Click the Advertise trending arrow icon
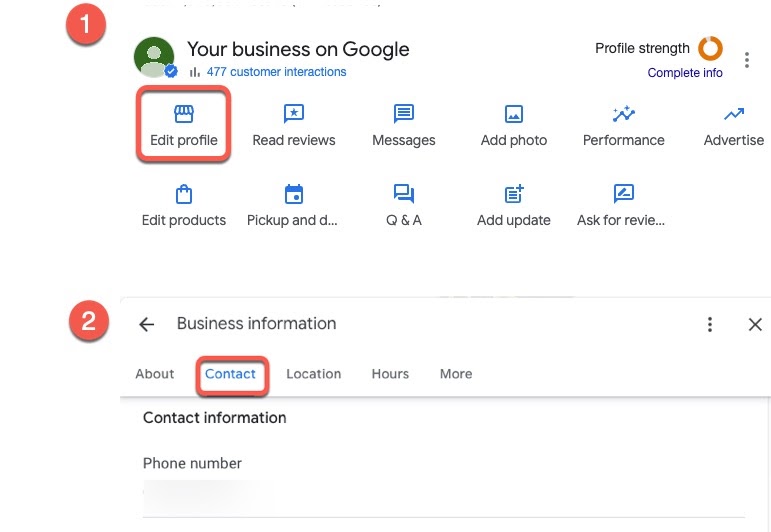Viewport: 771px width, 532px height. (x=734, y=114)
